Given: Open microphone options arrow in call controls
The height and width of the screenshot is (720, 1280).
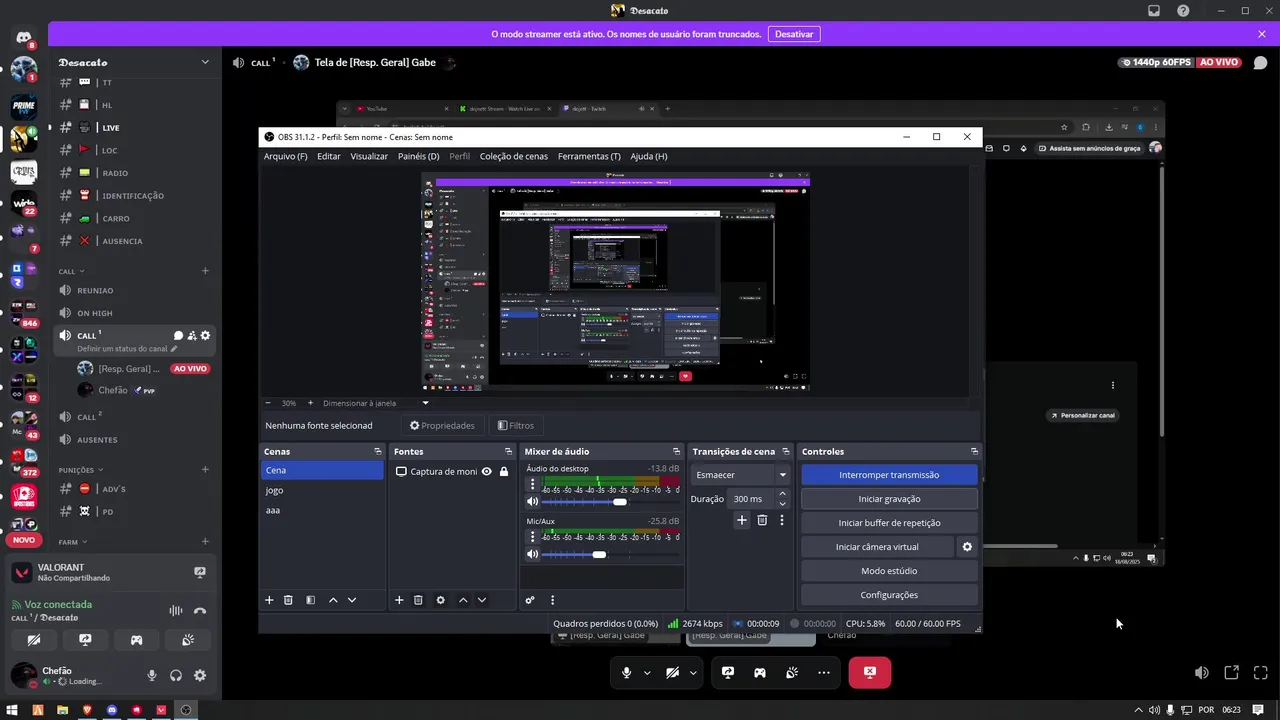Looking at the screenshot, I should click(x=647, y=673).
